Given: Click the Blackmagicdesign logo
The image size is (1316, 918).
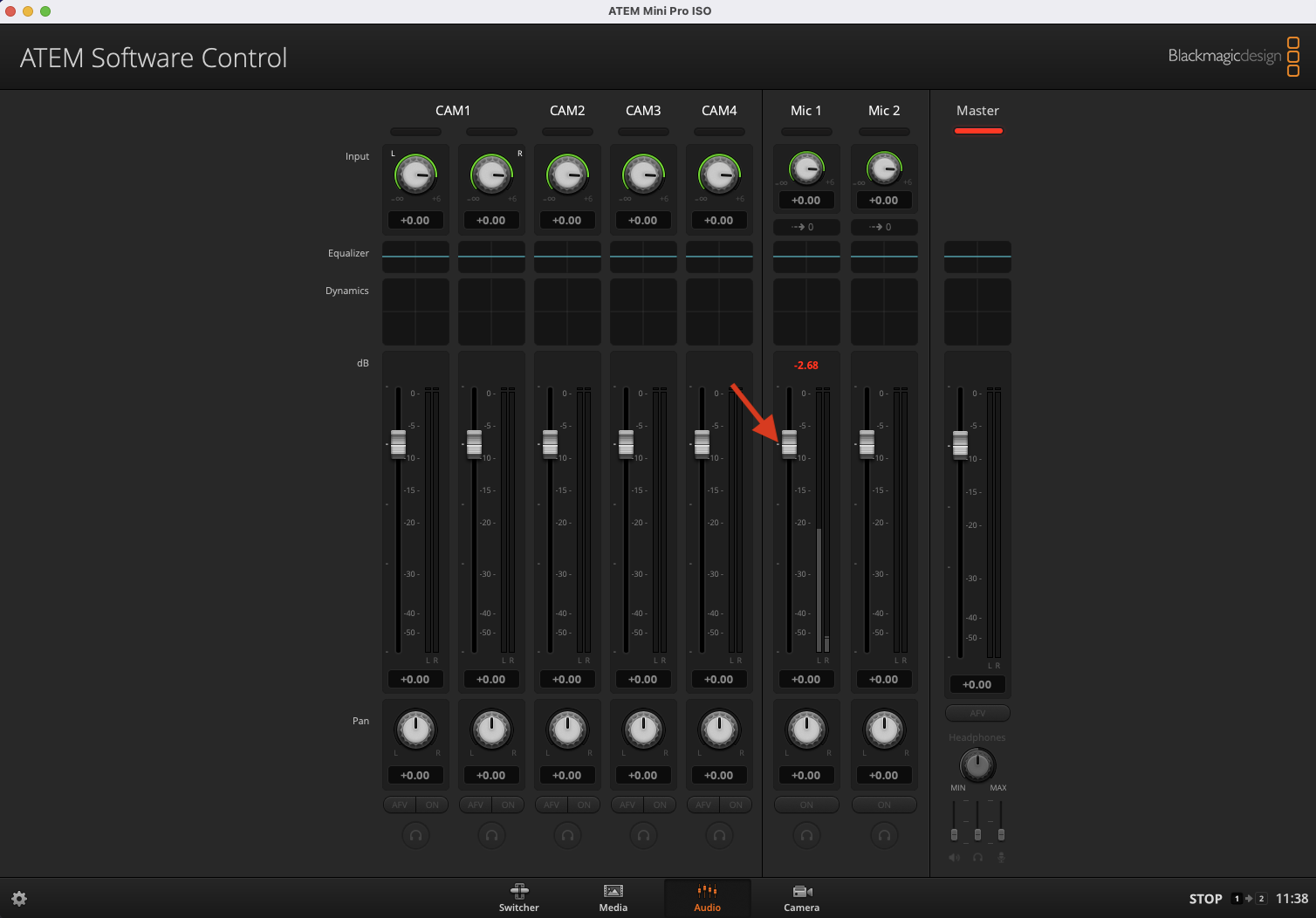Looking at the screenshot, I should [x=1233, y=56].
